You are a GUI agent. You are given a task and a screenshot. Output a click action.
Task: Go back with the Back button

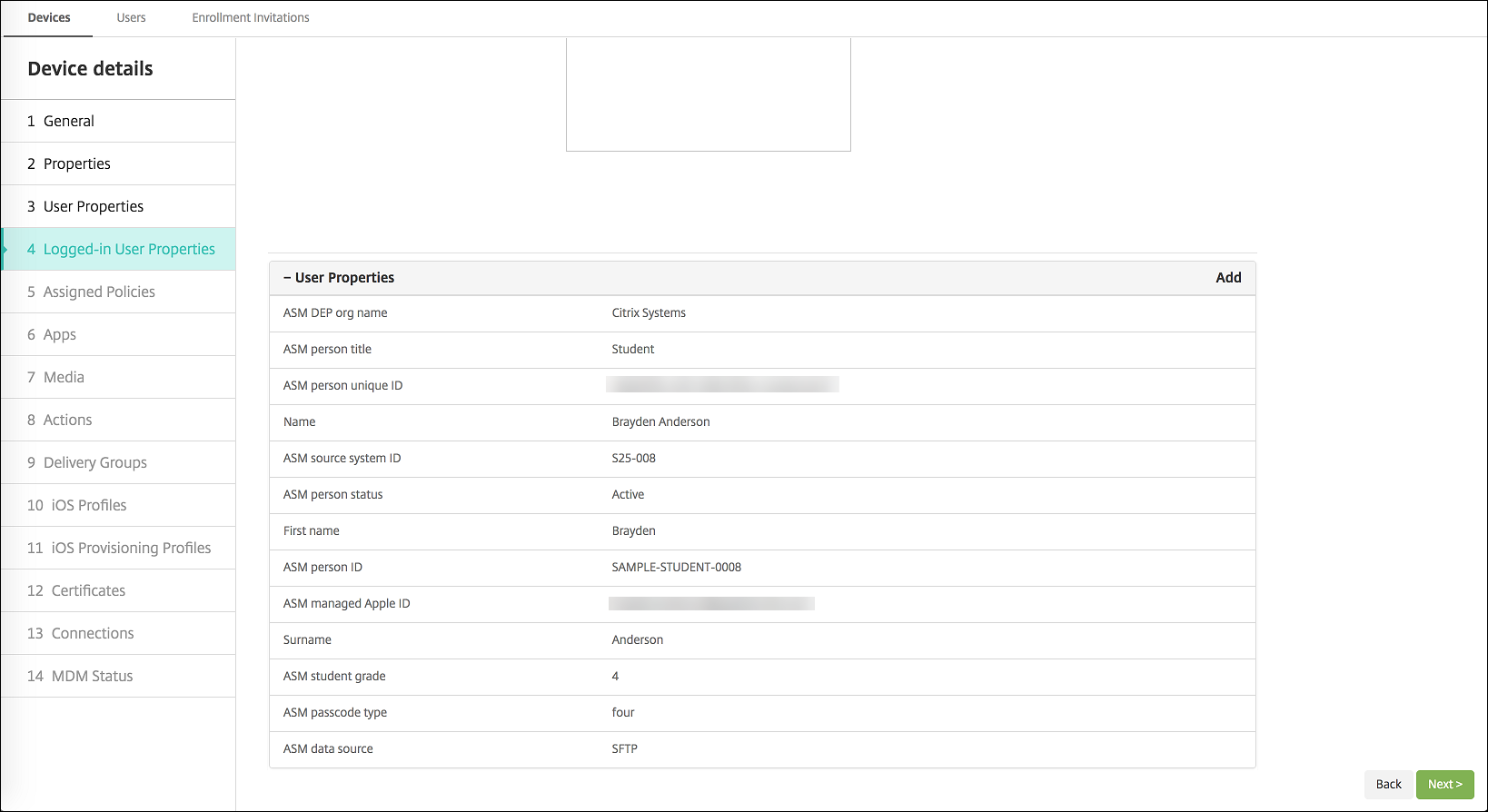pos(1388,784)
